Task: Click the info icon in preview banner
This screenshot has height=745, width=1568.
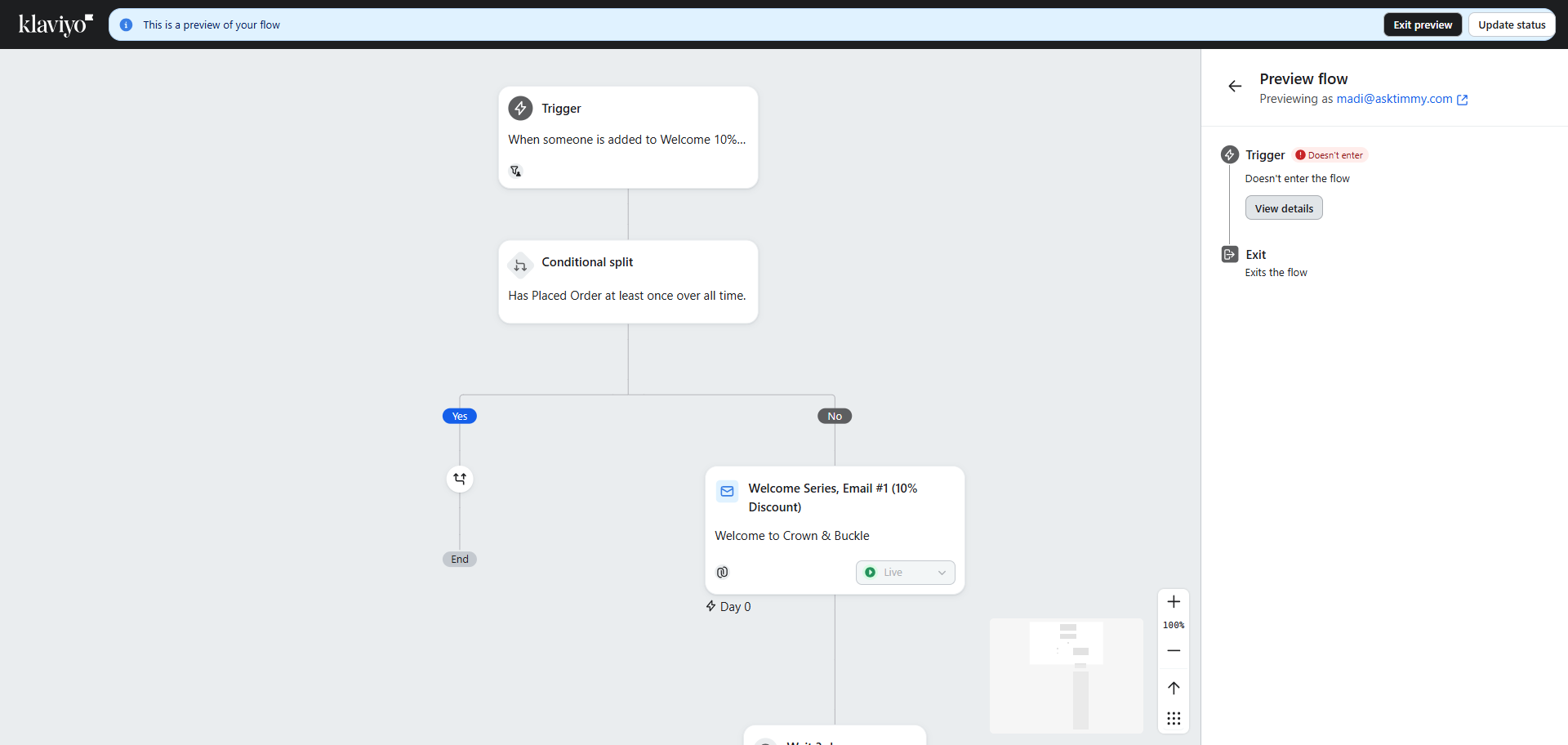Action: click(x=126, y=25)
